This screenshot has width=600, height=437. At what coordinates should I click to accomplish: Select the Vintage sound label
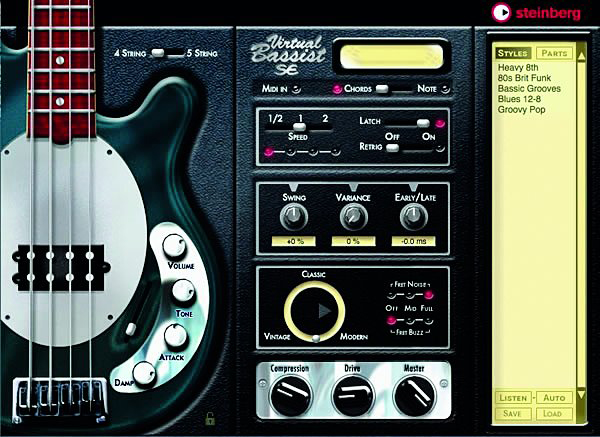tap(277, 336)
